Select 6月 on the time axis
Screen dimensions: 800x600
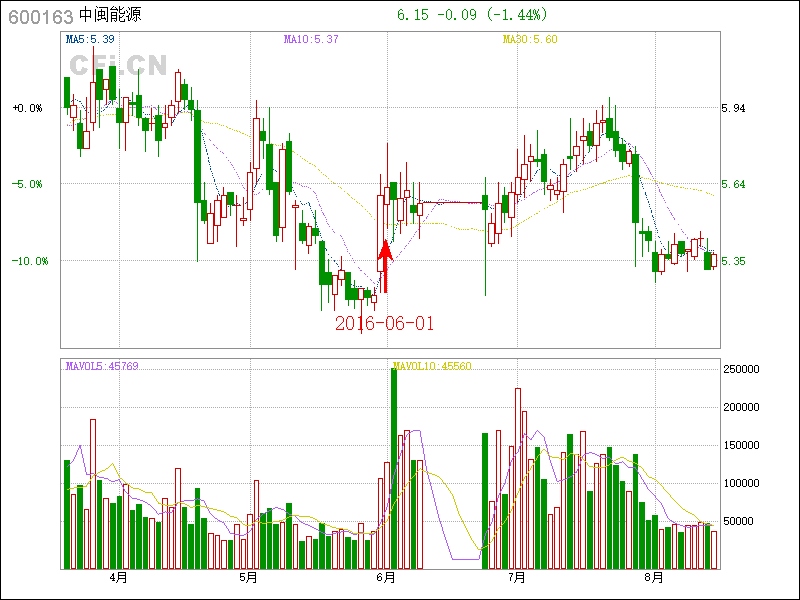[386, 578]
